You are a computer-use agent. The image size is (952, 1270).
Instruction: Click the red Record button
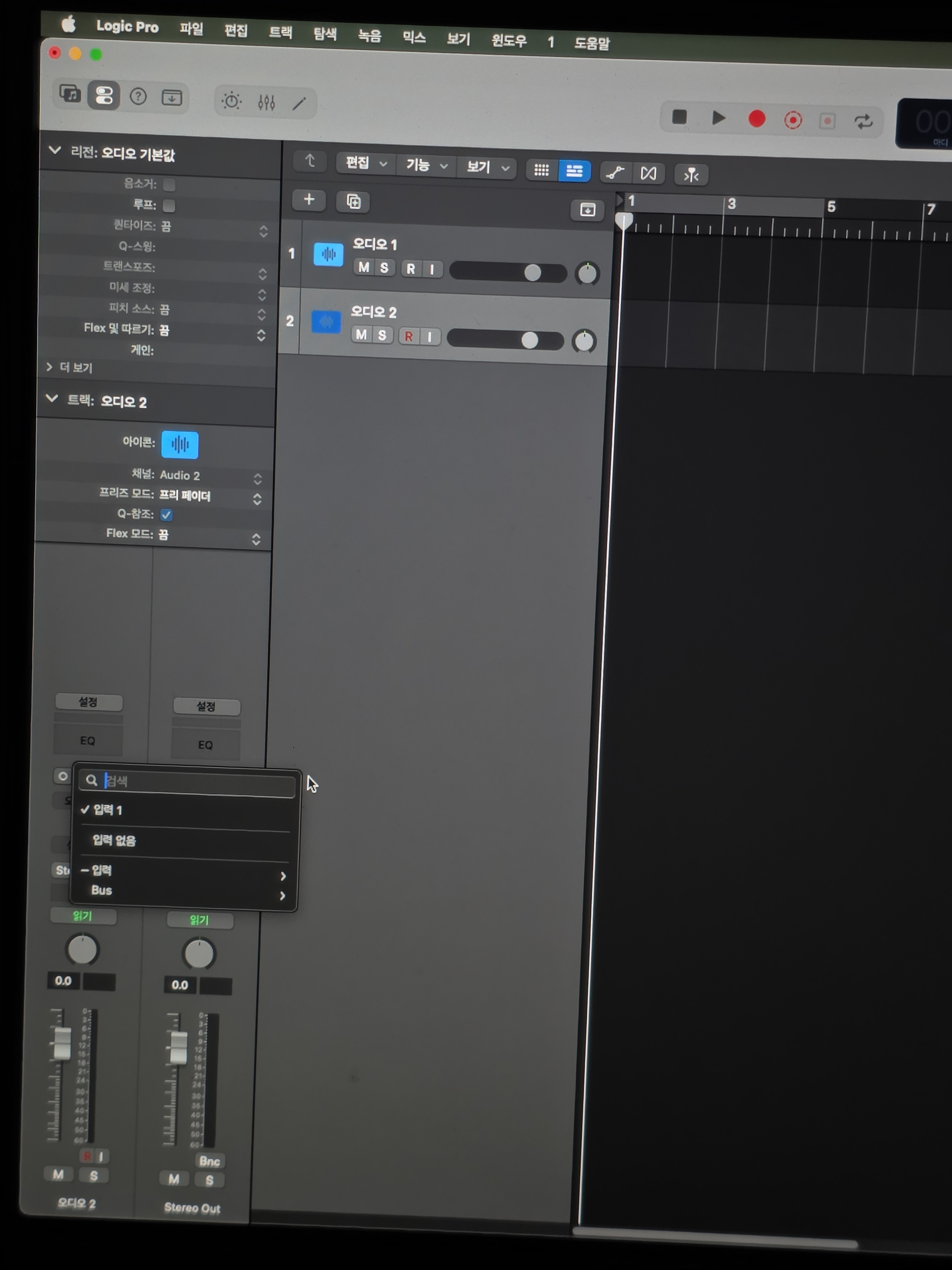(756, 119)
